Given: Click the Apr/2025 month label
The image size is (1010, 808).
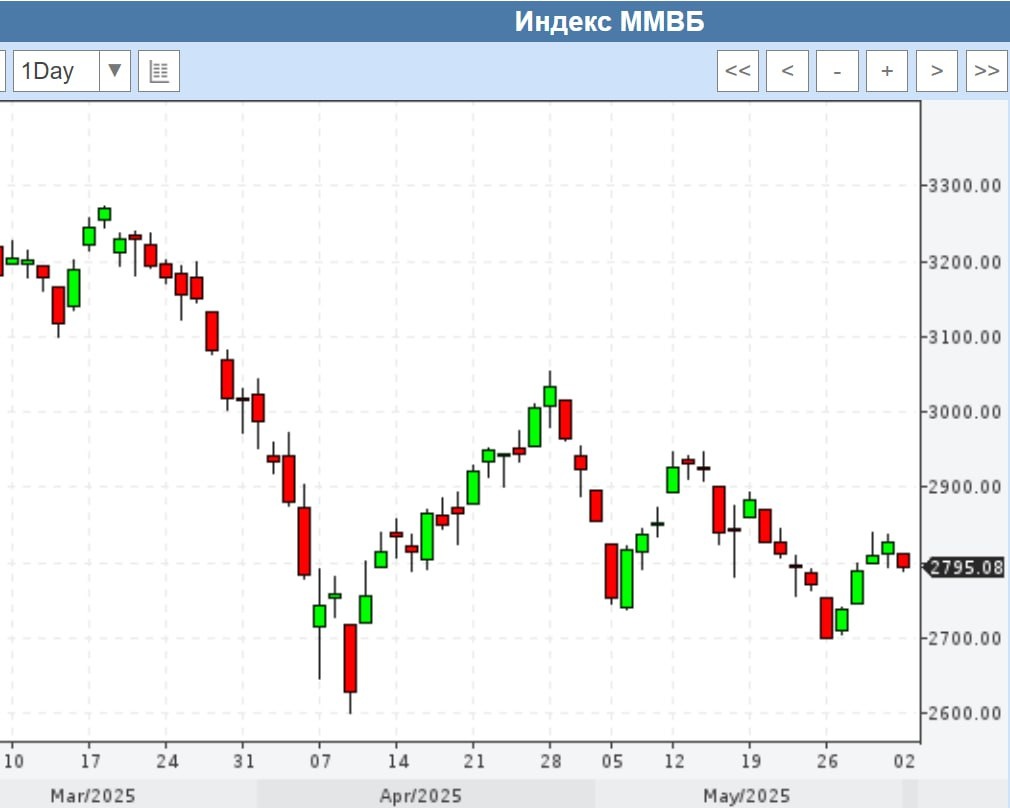Looking at the screenshot, I should [421, 796].
